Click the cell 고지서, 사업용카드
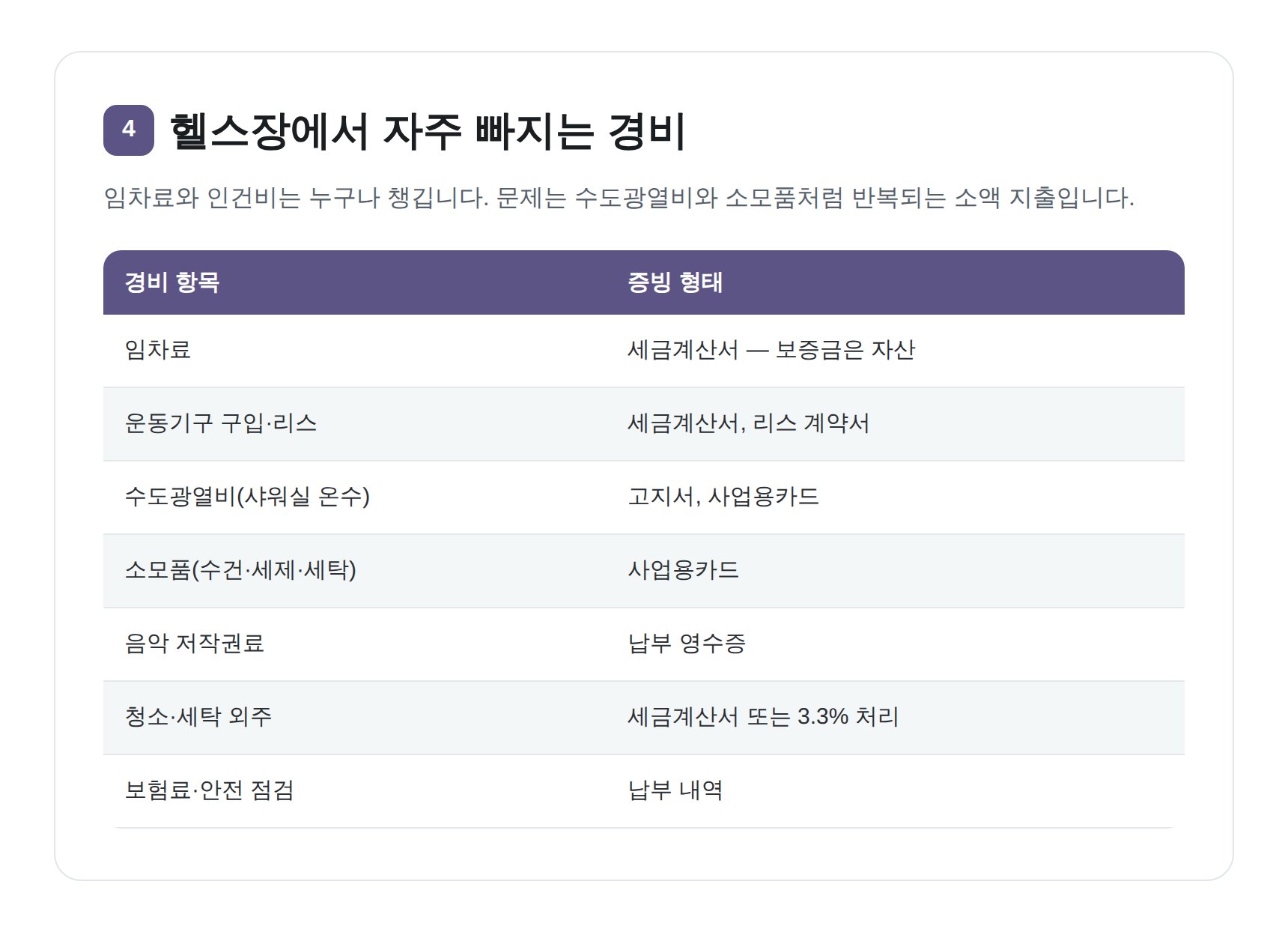Image resolution: width=1288 pixels, height=932 pixels. coord(896,497)
